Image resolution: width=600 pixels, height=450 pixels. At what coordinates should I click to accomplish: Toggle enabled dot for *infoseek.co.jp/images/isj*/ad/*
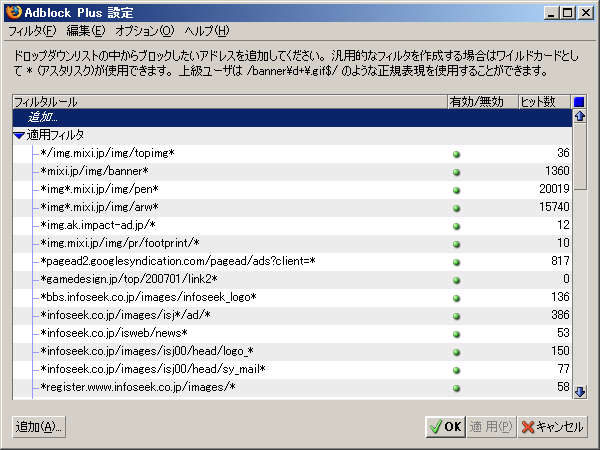[456, 316]
